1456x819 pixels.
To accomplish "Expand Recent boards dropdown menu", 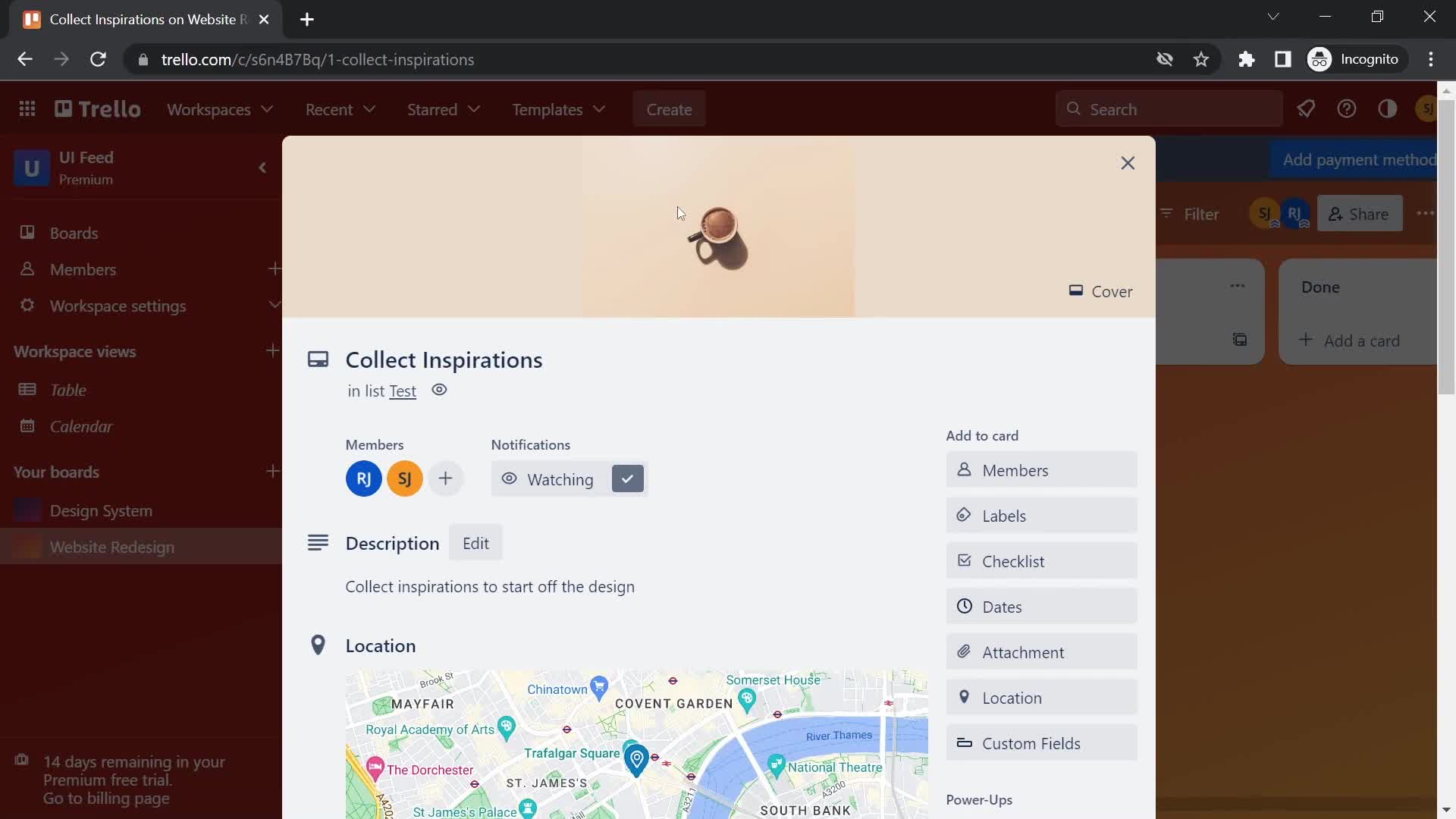I will (x=340, y=109).
